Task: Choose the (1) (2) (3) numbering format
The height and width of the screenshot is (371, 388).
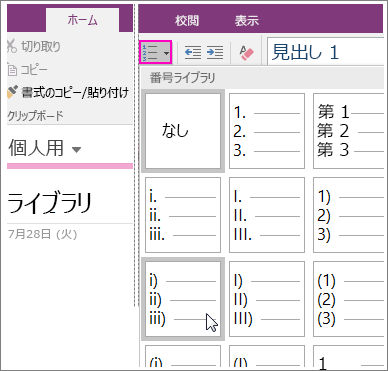Action: pyautogui.click(x=348, y=299)
